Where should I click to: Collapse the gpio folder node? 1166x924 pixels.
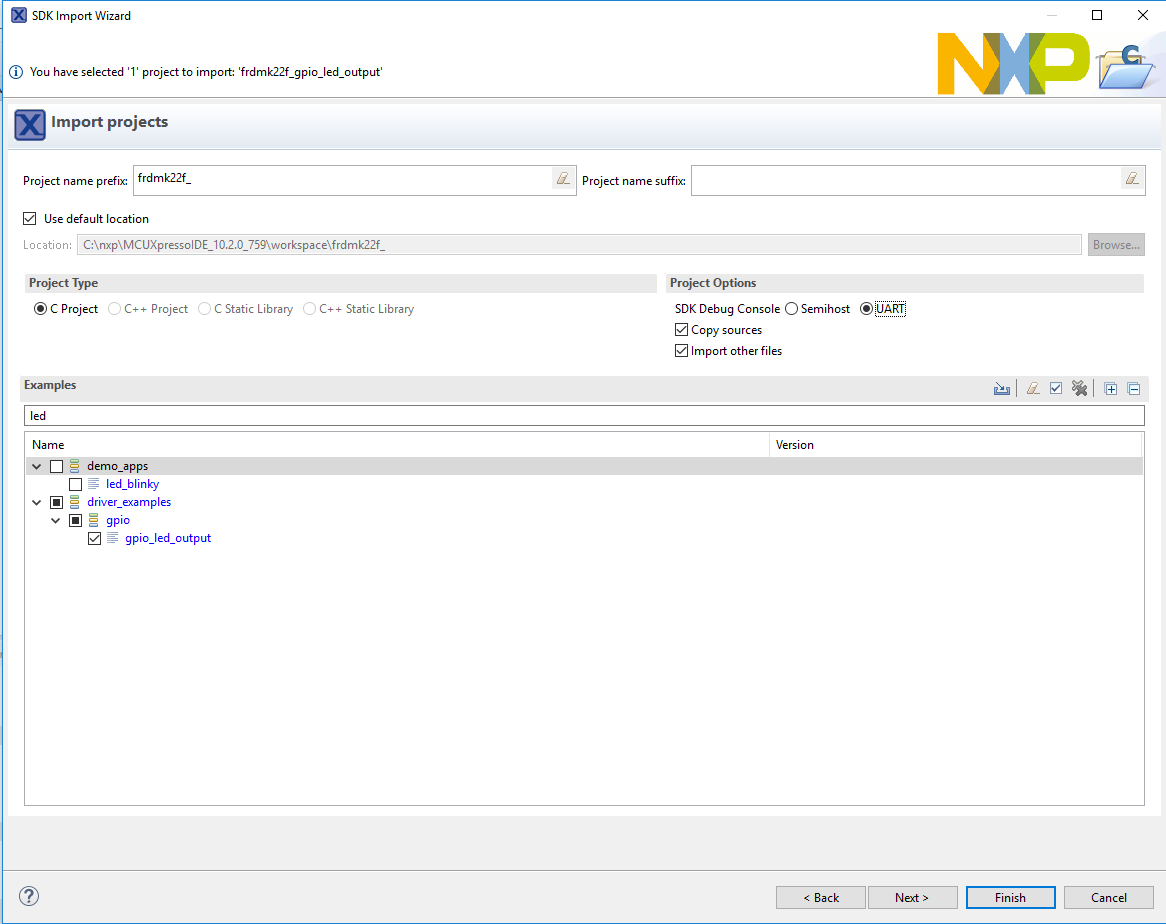click(x=56, y=520)
